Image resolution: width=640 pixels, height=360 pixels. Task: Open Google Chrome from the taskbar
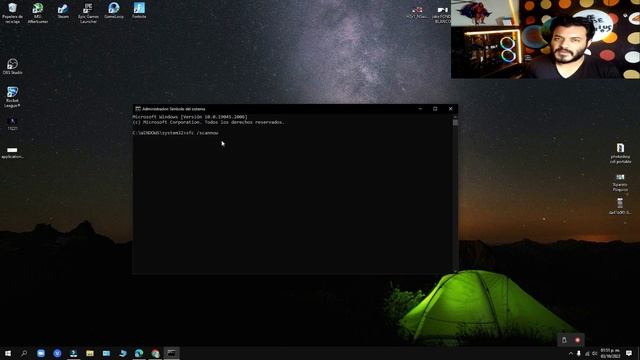[x=155, y=353]
